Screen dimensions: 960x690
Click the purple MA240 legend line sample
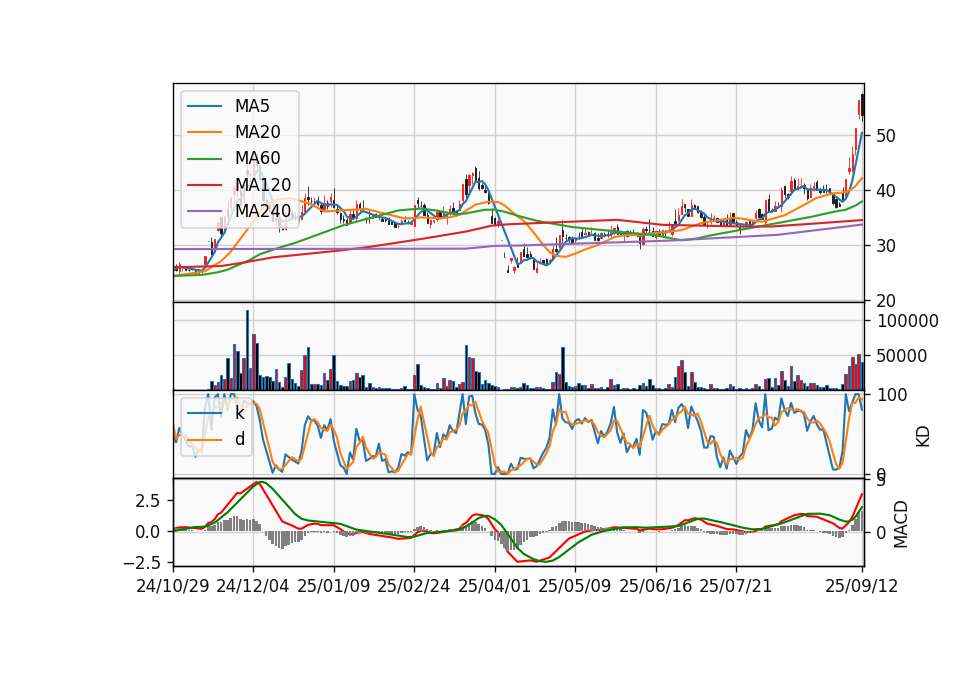(x=204, y=211)
